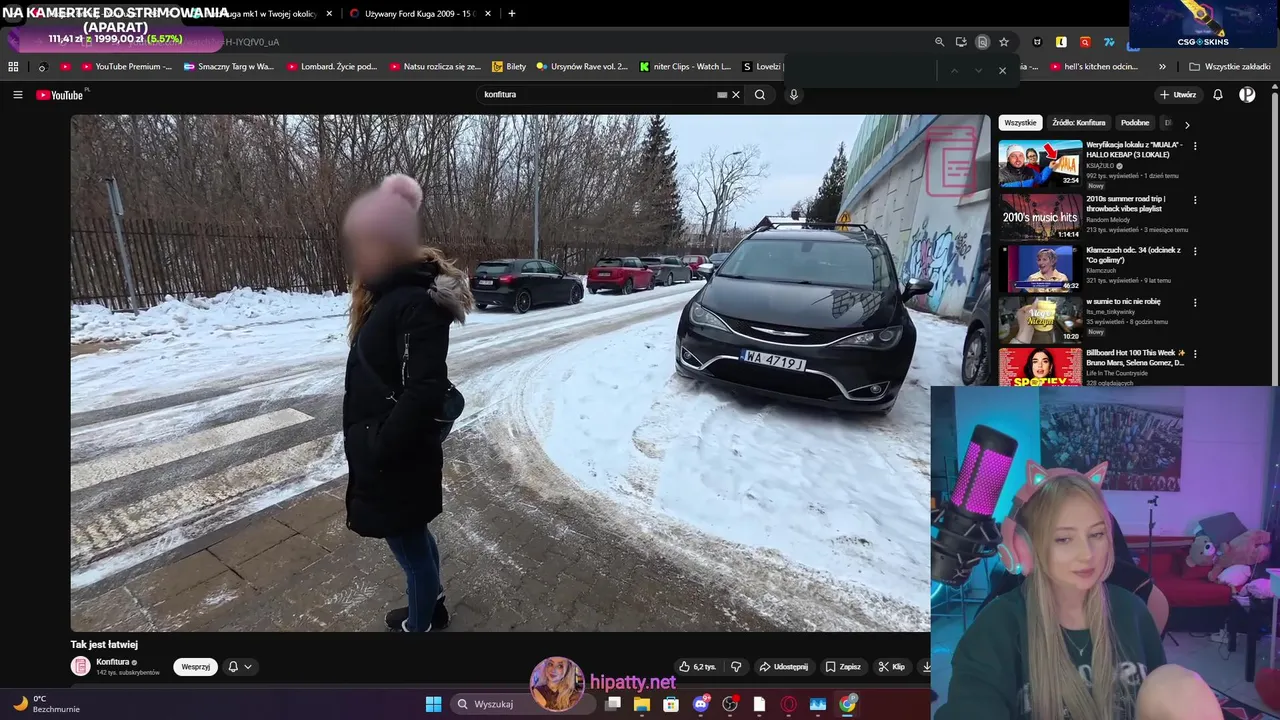Click 'Udostępnij' to share the video

(x=783, y=667)
